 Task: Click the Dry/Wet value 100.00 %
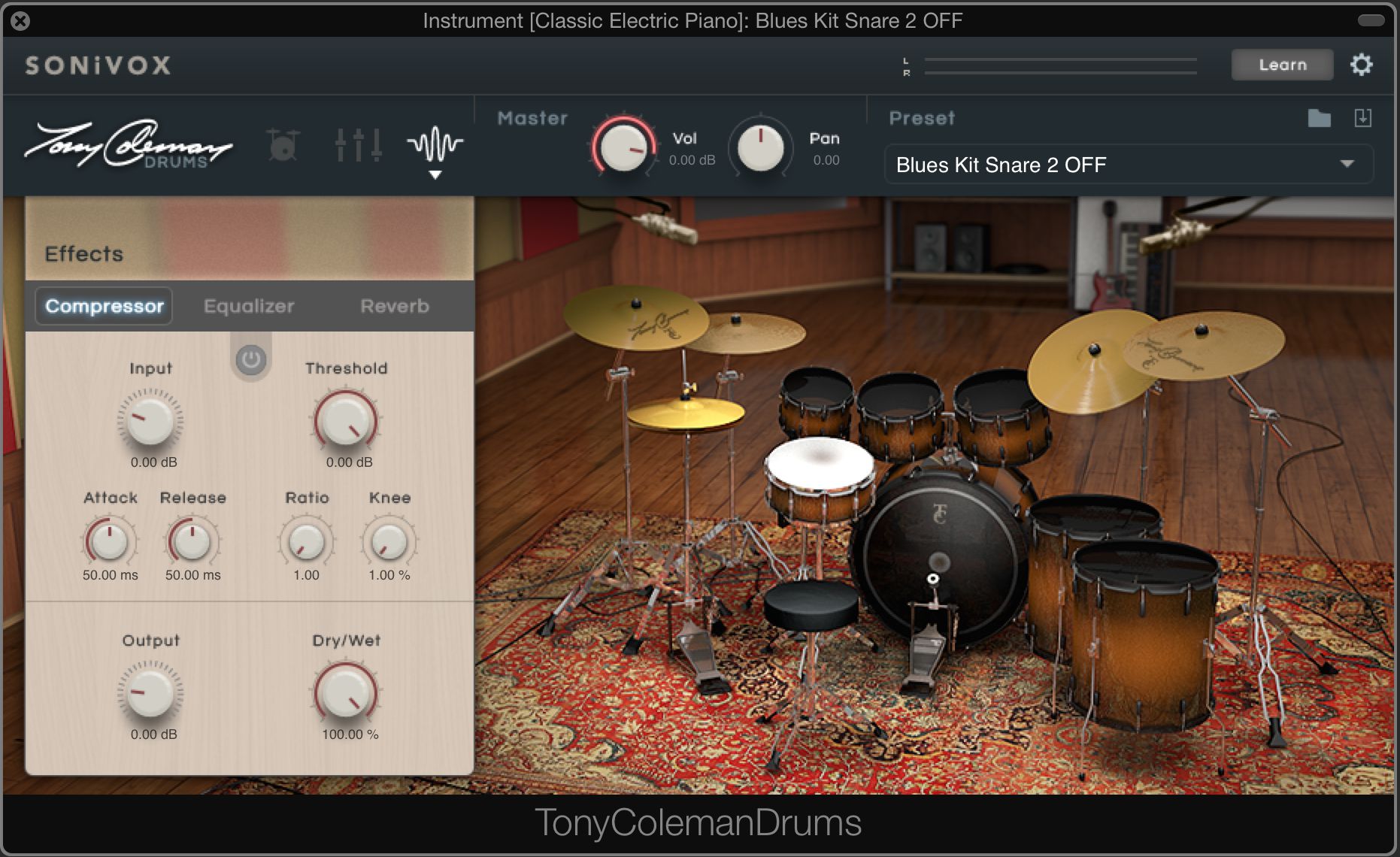pyautogui.click(x=350, y=734)
